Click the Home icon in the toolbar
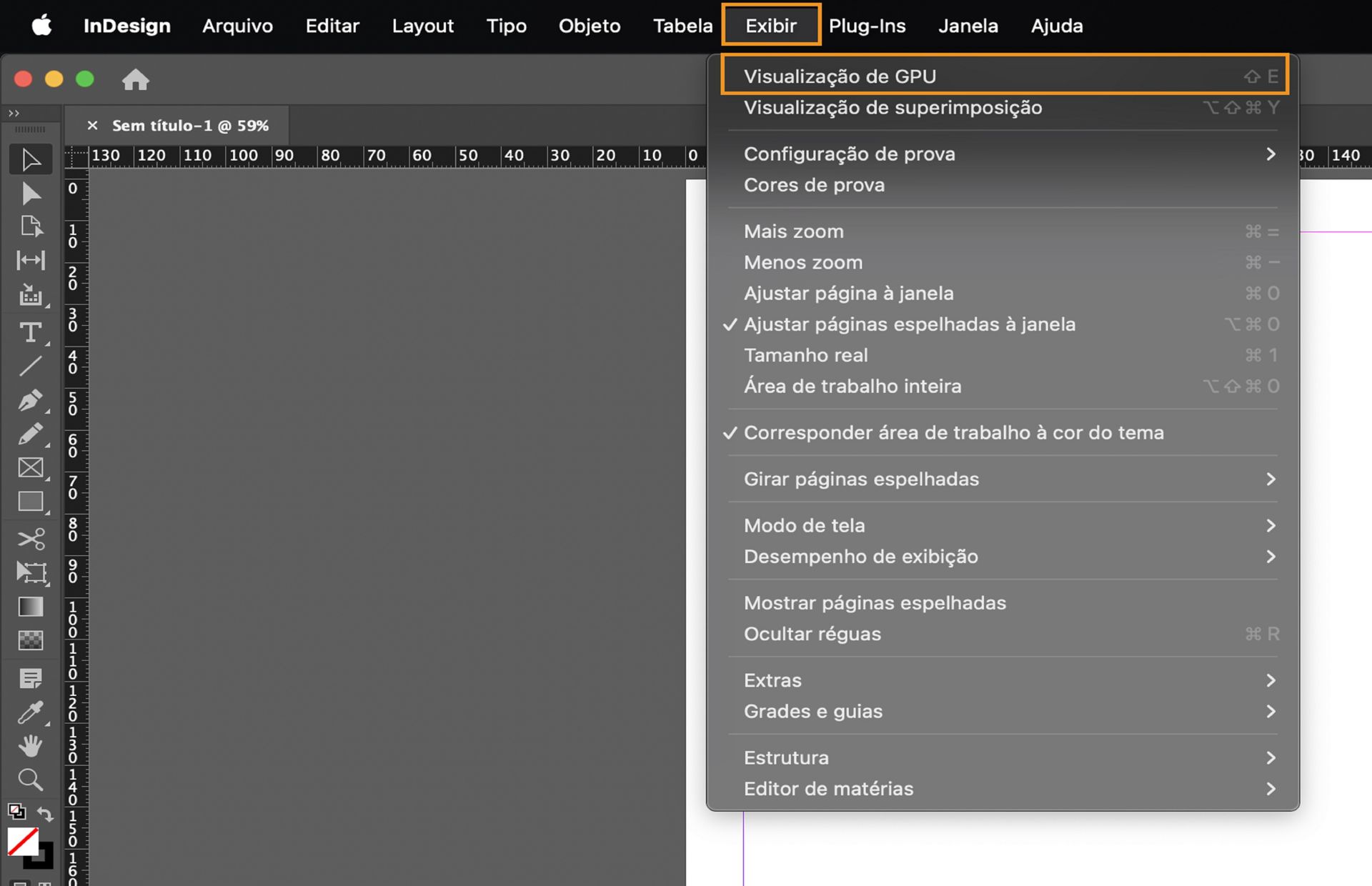Image resolution: width=1372 pixels, height=886 pixels. 136,79
